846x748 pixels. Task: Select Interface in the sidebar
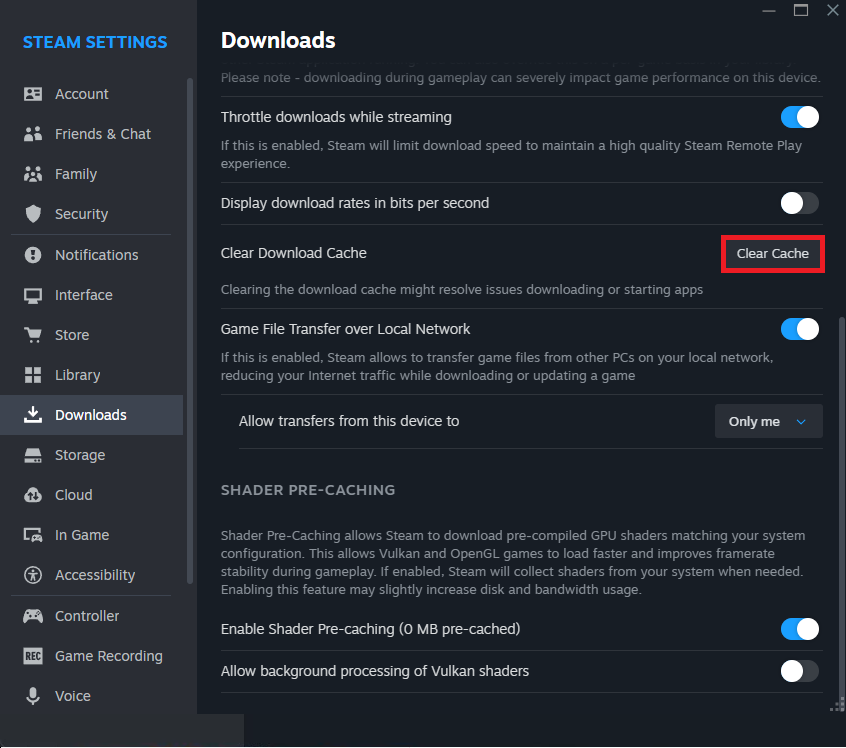coord(92,295)
